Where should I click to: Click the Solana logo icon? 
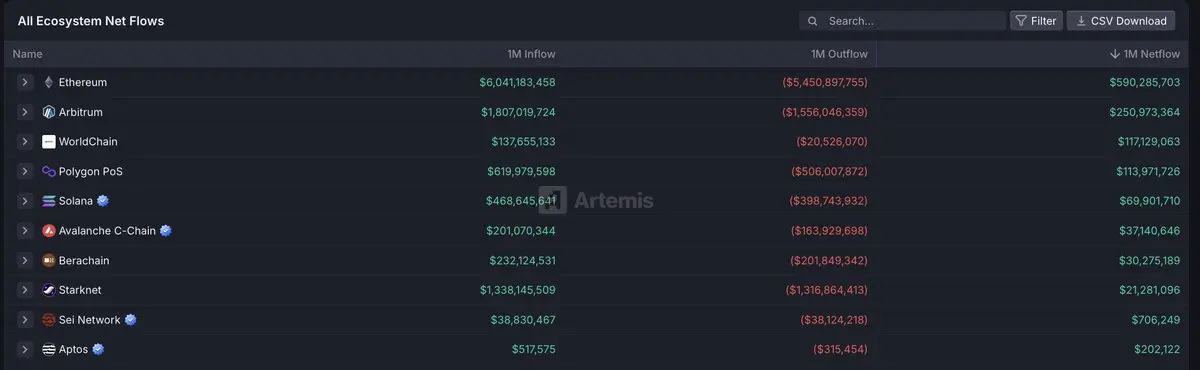49,201
